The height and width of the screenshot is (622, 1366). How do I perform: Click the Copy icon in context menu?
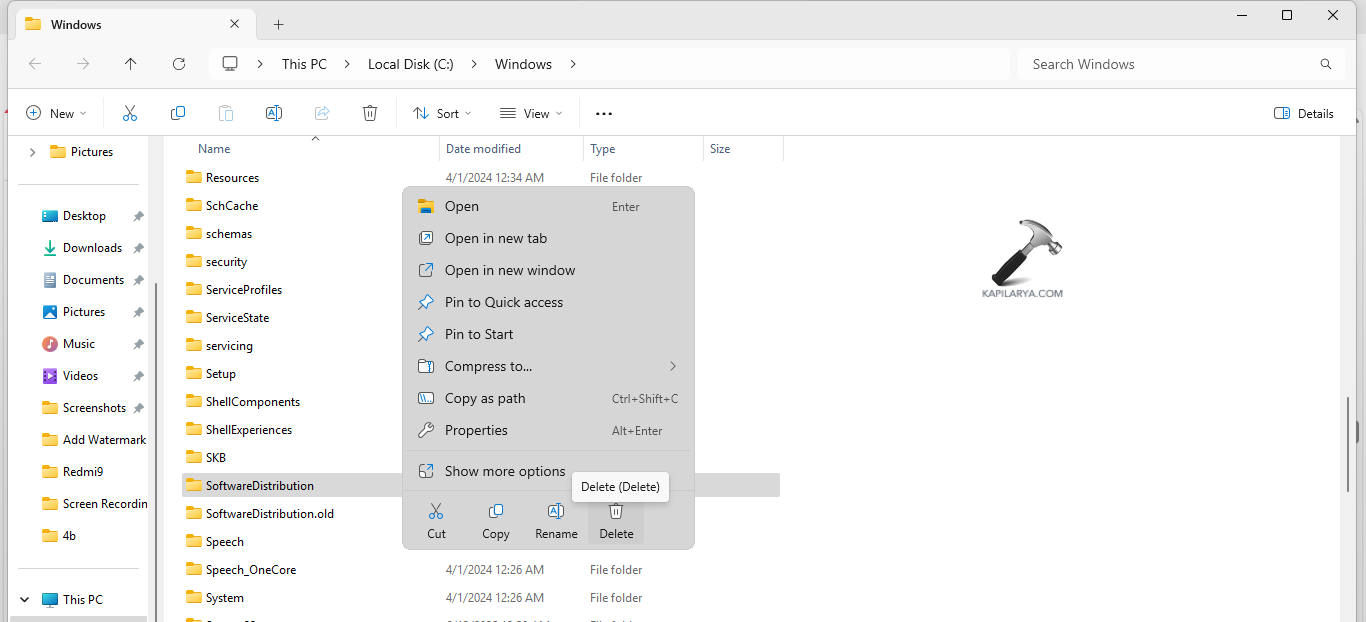pos(496,512)
